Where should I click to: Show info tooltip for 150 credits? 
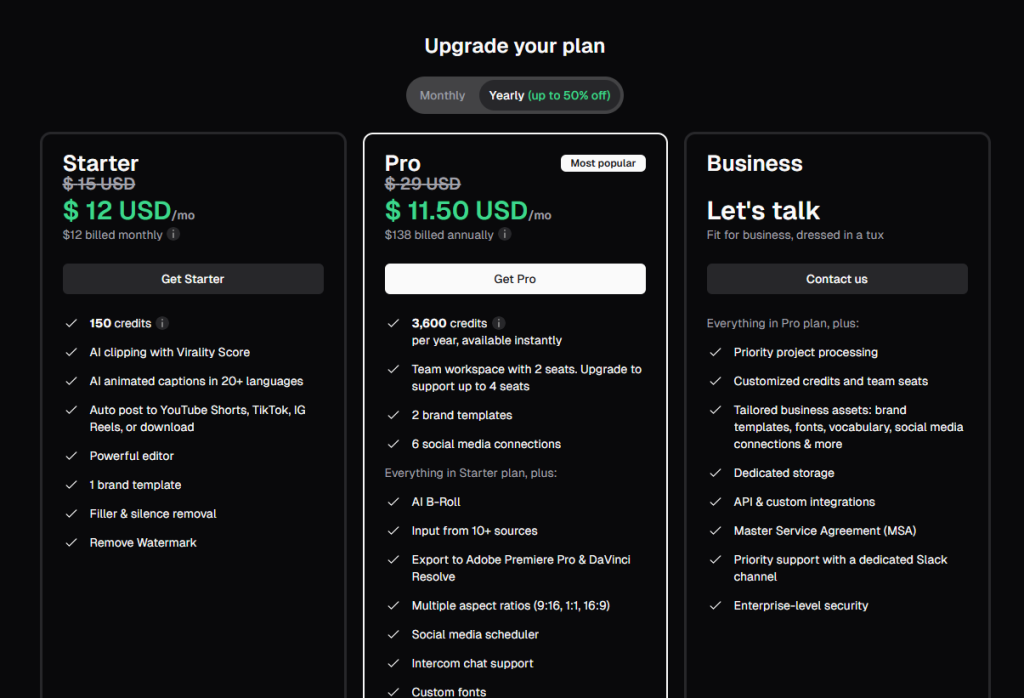(163, 323)
